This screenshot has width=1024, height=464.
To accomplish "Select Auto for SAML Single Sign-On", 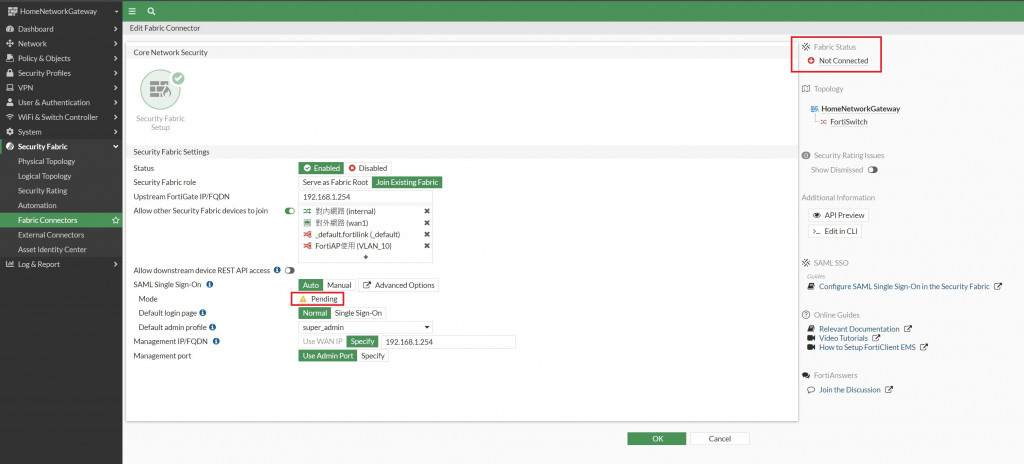I will 311,285.
